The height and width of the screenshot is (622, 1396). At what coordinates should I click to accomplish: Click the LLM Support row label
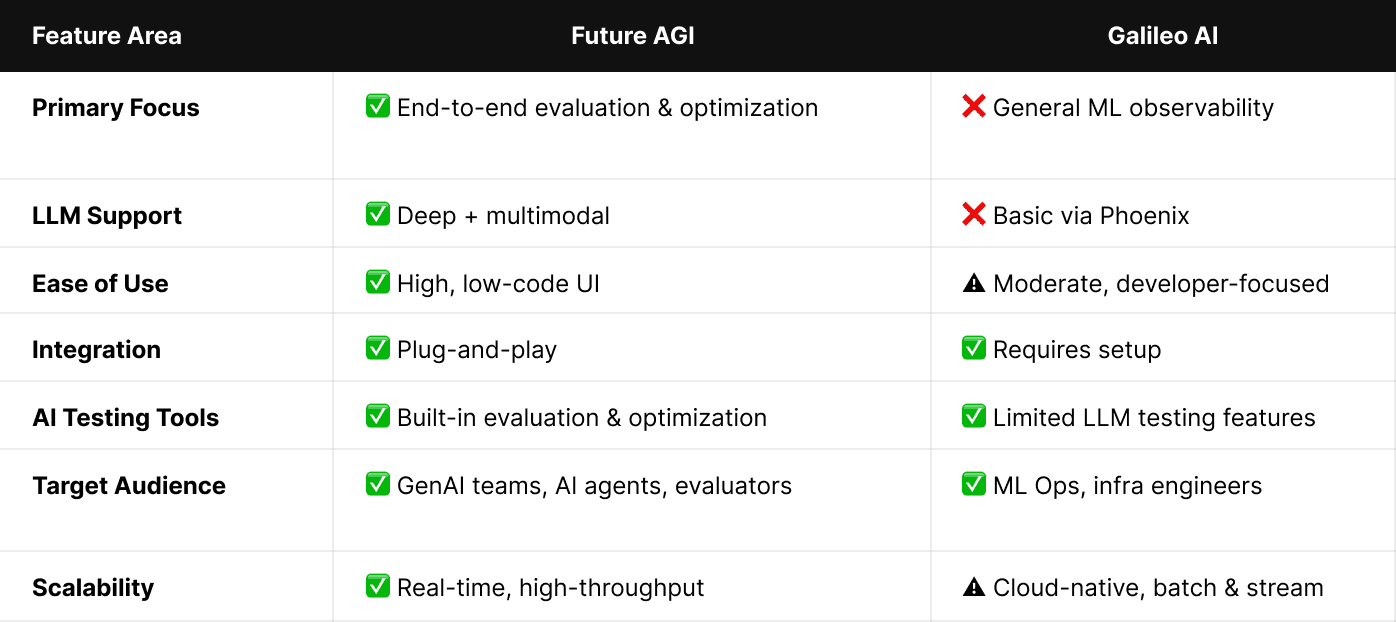107,216
